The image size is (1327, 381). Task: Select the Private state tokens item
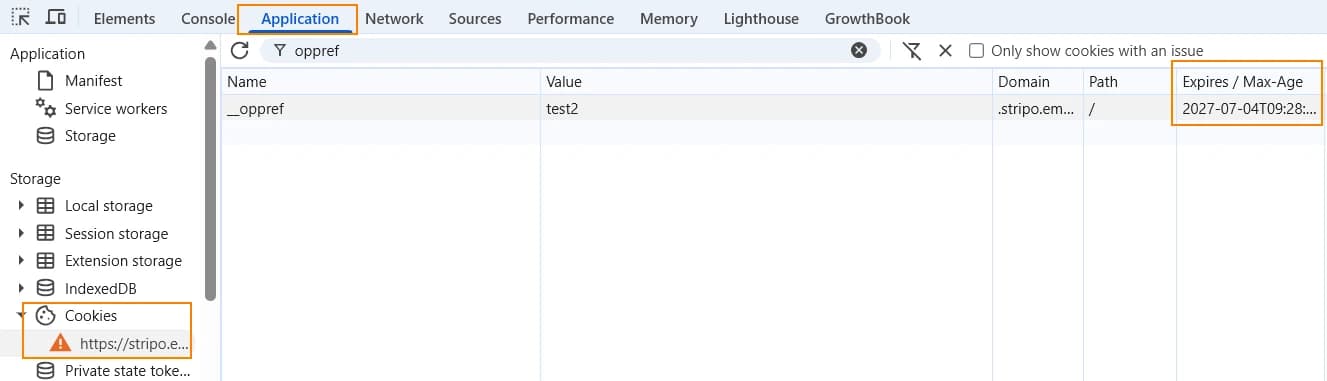point(127,371)
